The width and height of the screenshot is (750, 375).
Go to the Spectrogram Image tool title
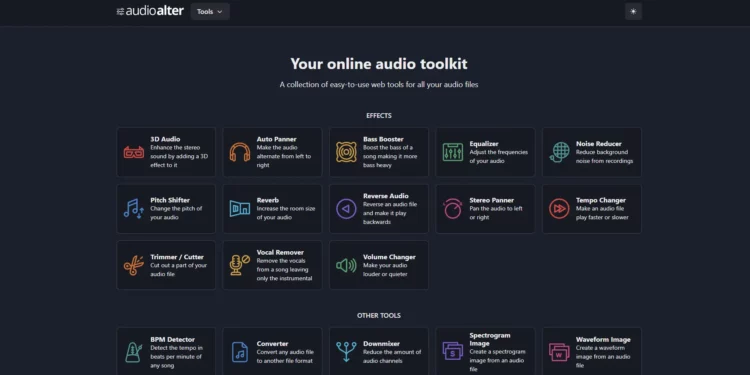pos(490,340)
